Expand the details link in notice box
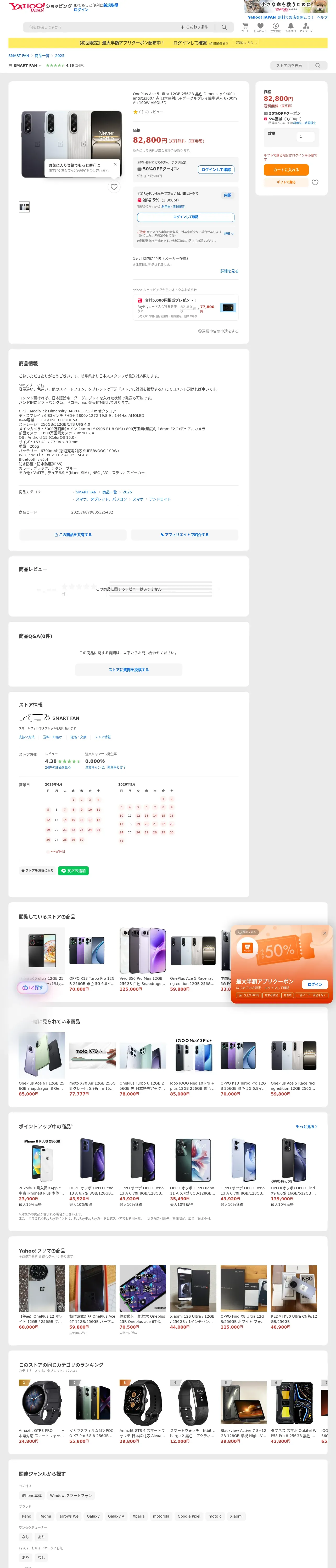This screenshot has height=1568, width=336. [x=229, y=234]
